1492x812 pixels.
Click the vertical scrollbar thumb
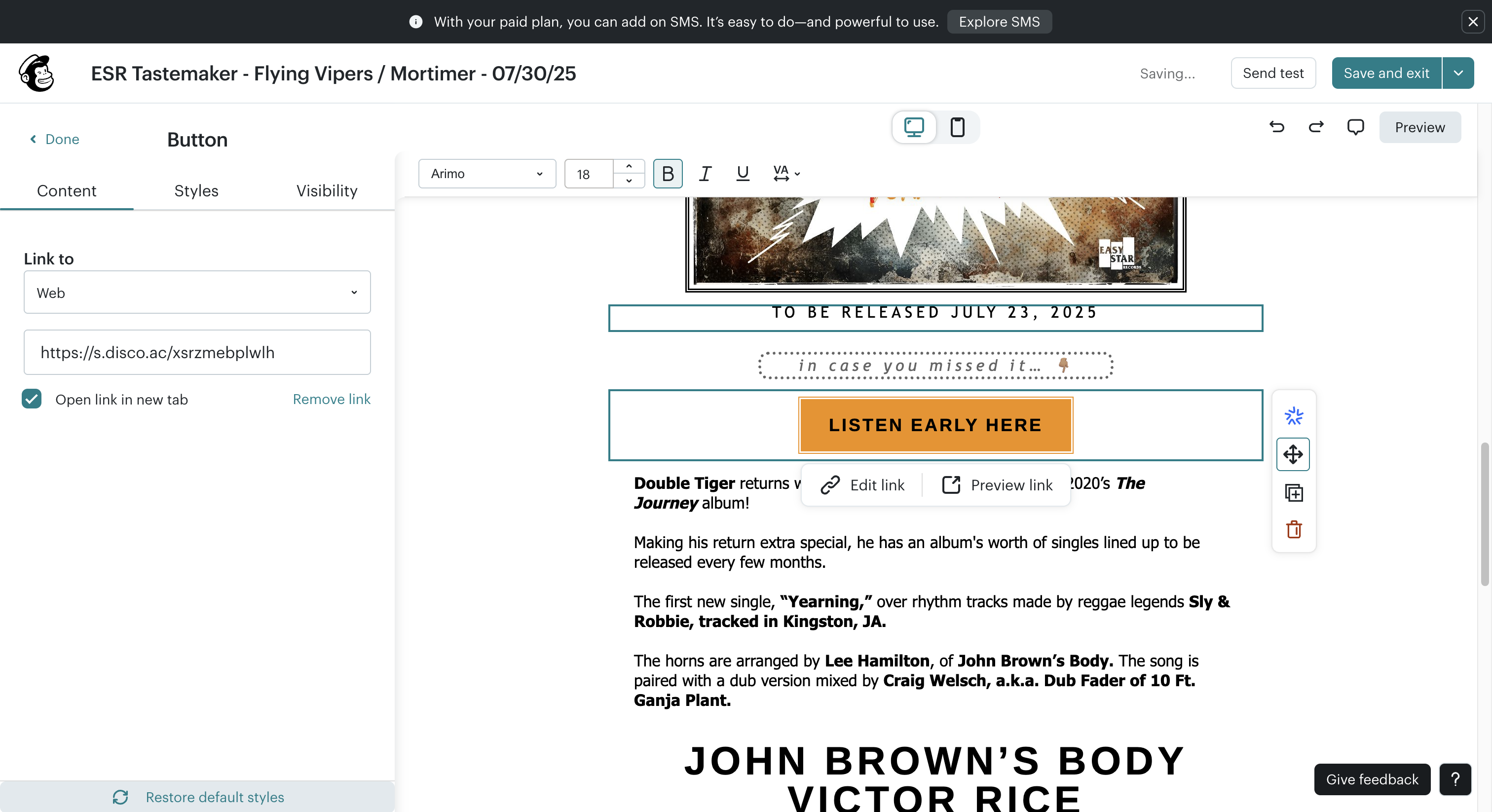click(x=1484, y=515)
